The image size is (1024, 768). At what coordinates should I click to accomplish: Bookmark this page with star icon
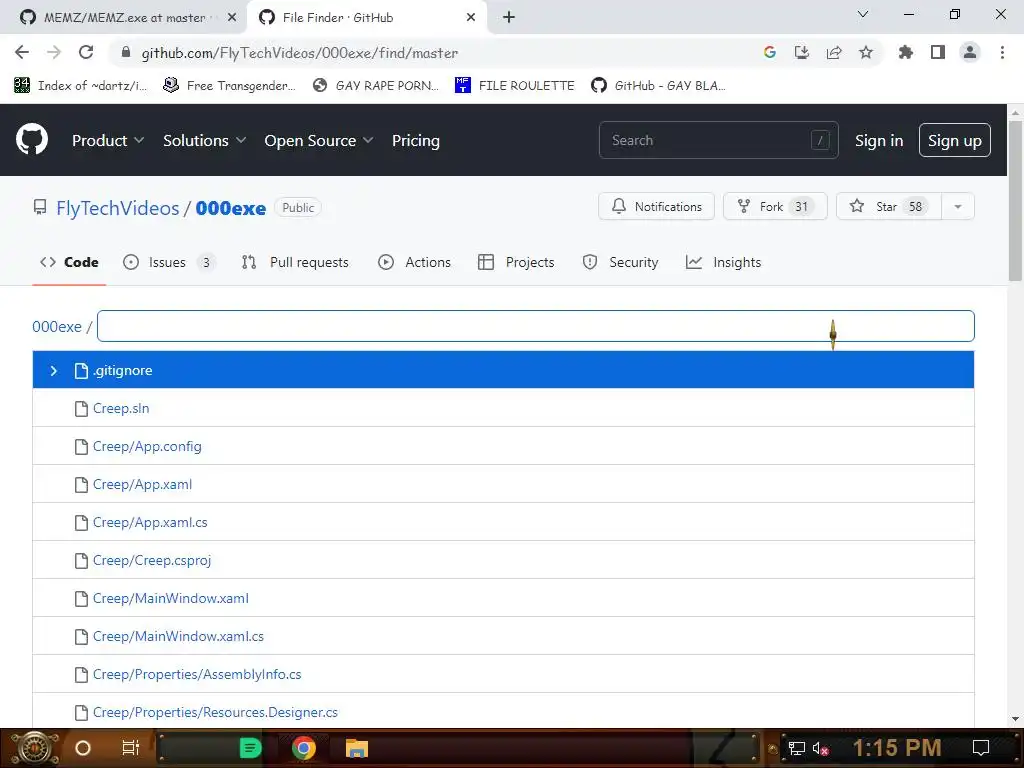(x=865, y=52)
